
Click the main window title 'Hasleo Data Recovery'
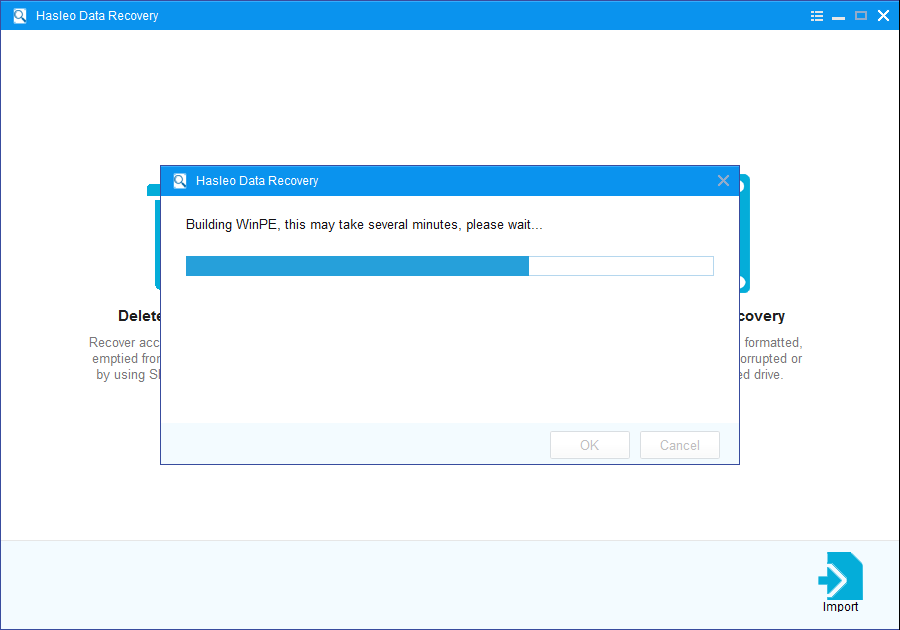[x=97, y=15]
